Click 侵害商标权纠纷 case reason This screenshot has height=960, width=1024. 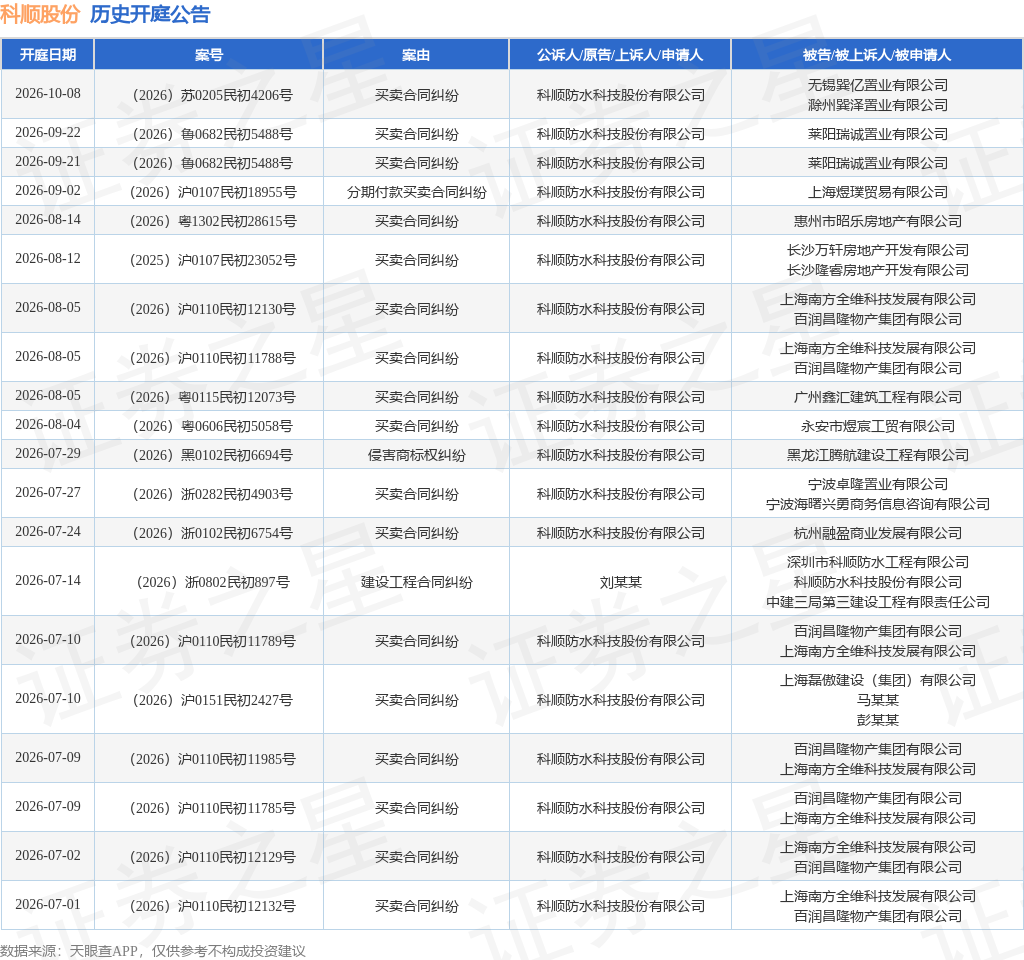tap(417, 455)
